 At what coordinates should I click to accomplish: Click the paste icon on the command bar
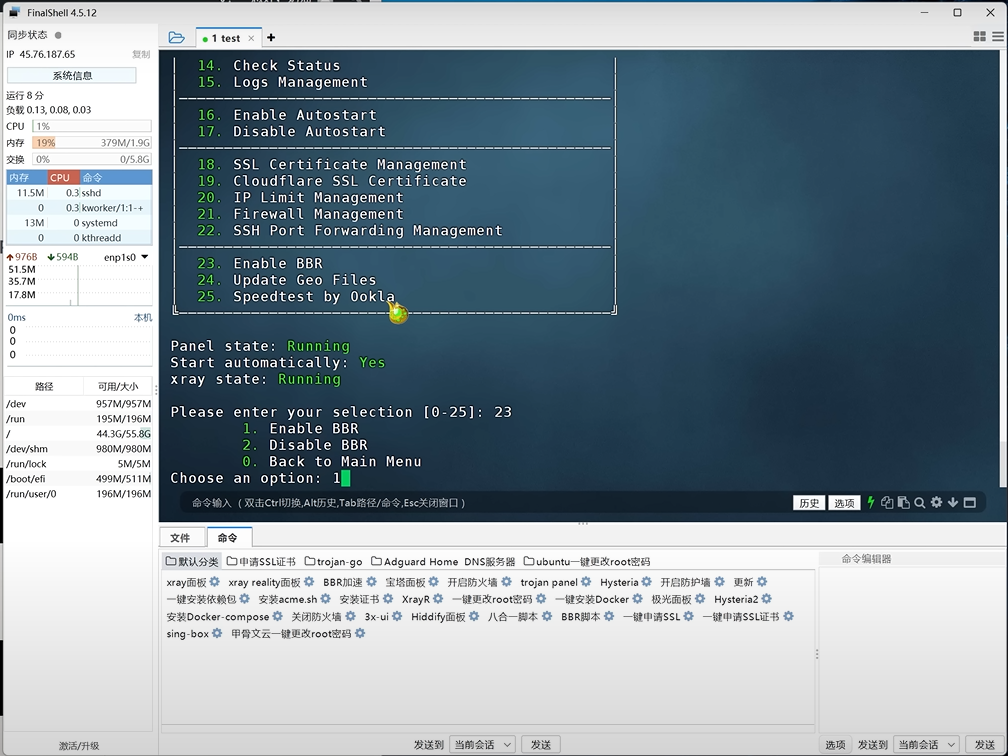coord(903,503)
